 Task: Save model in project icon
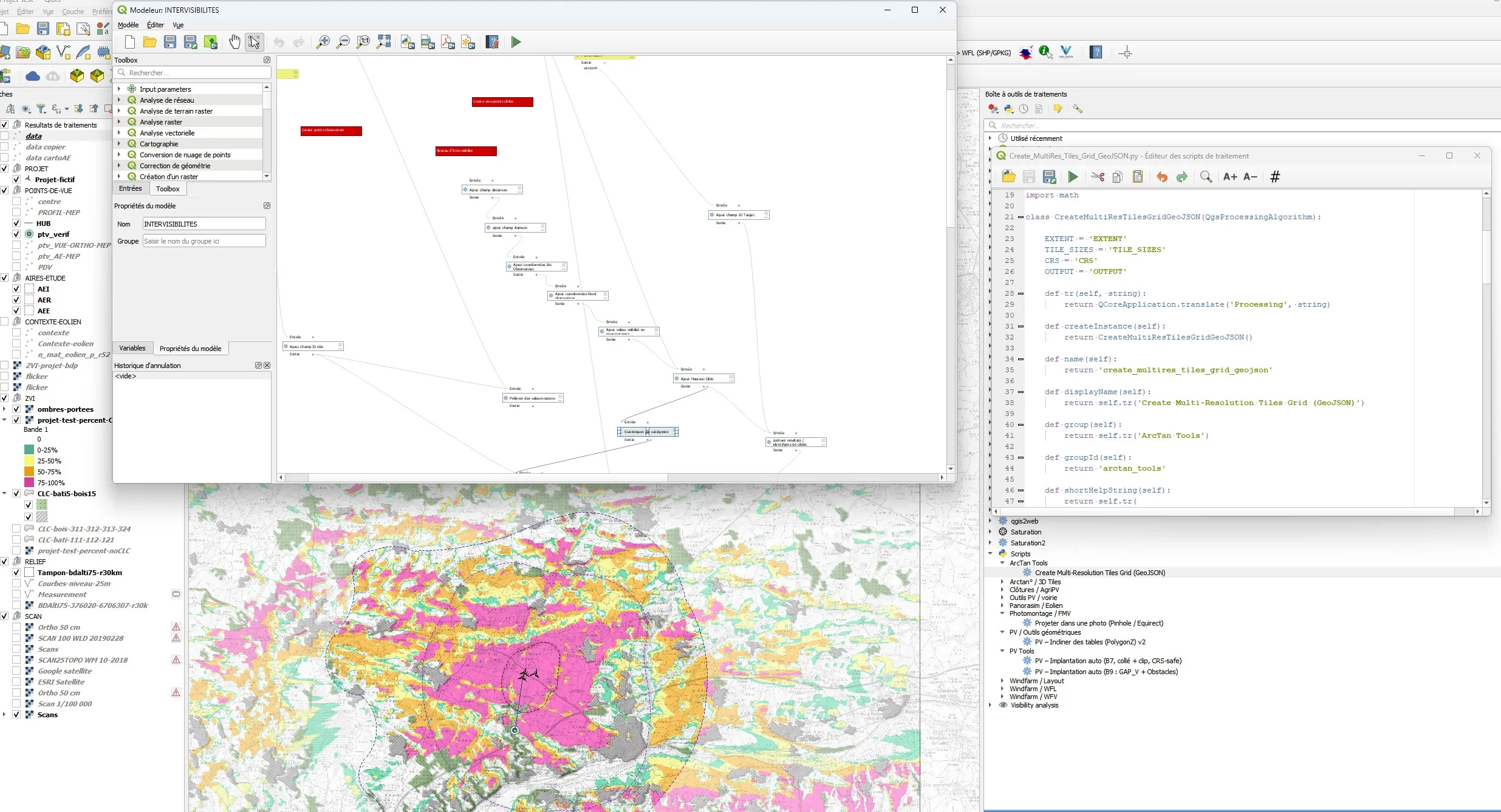[211, 42]
